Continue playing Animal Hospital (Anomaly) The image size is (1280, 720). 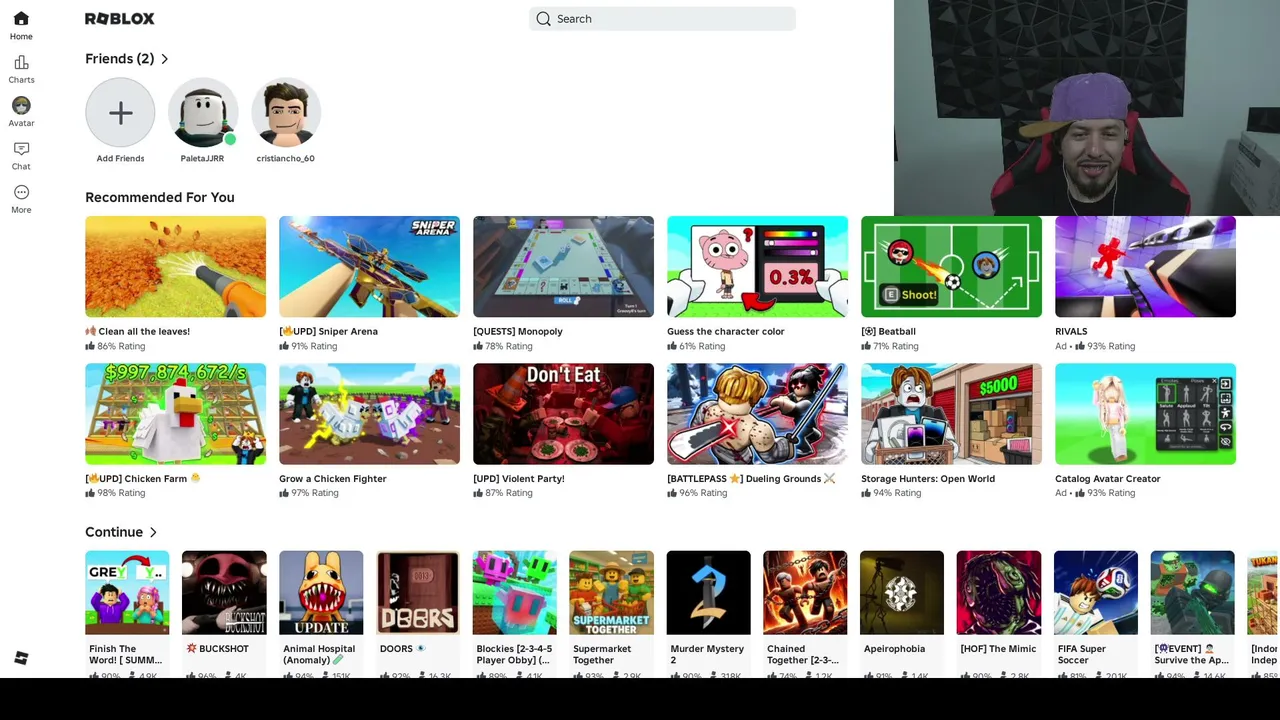click(x=321, y=592)
